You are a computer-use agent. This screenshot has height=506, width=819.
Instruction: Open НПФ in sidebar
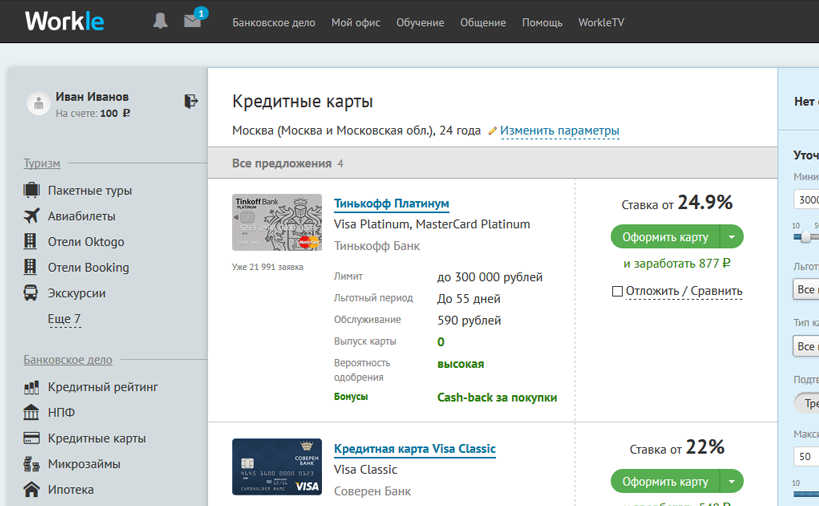61,413
